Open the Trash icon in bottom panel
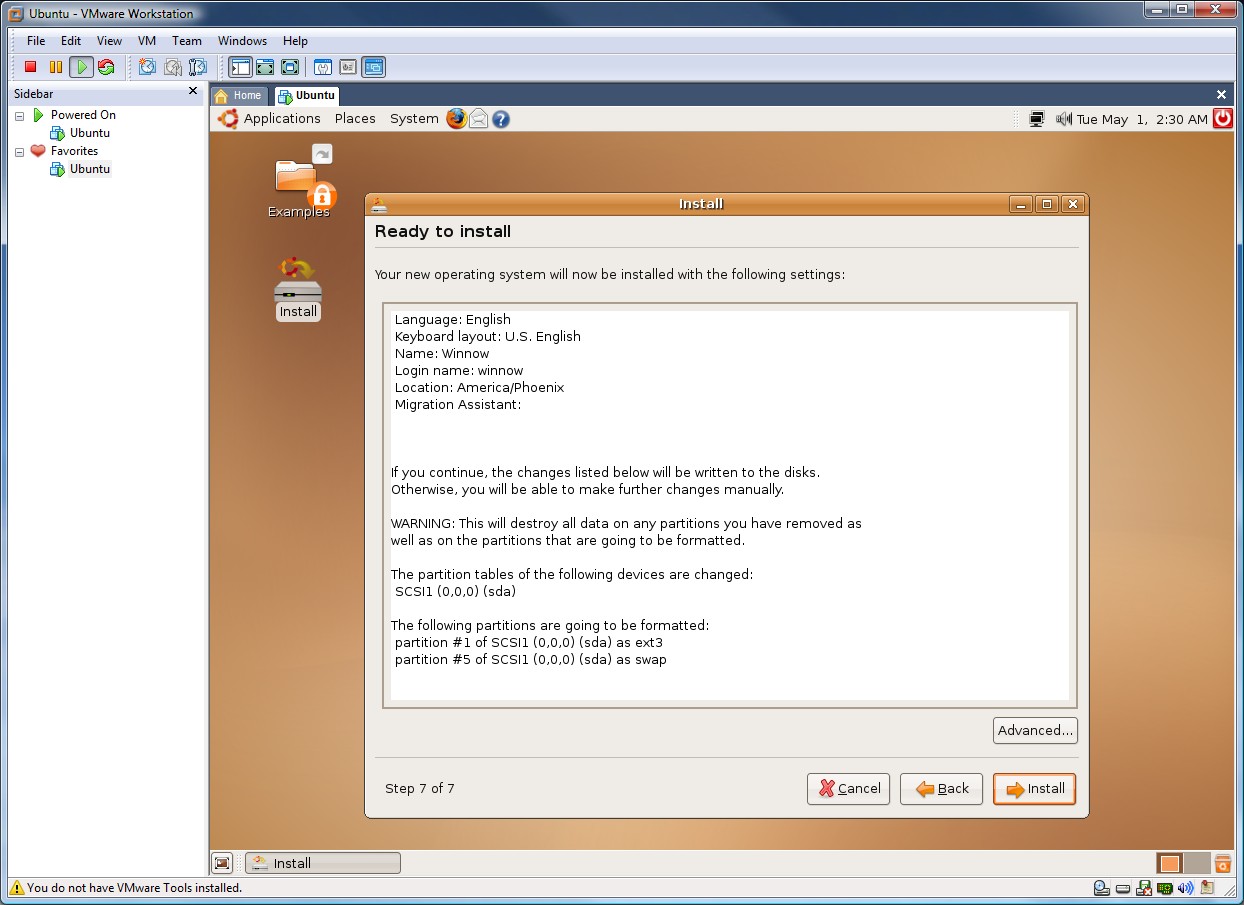This screenshot has height=905, width=1244. coord(1222,863)
